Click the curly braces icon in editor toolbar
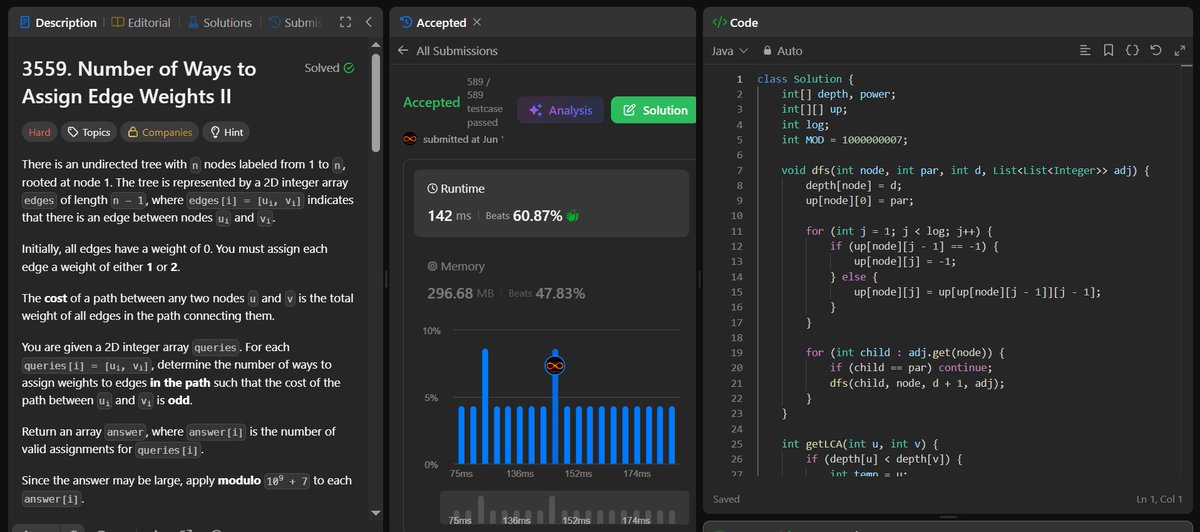 coord(1132,50)
